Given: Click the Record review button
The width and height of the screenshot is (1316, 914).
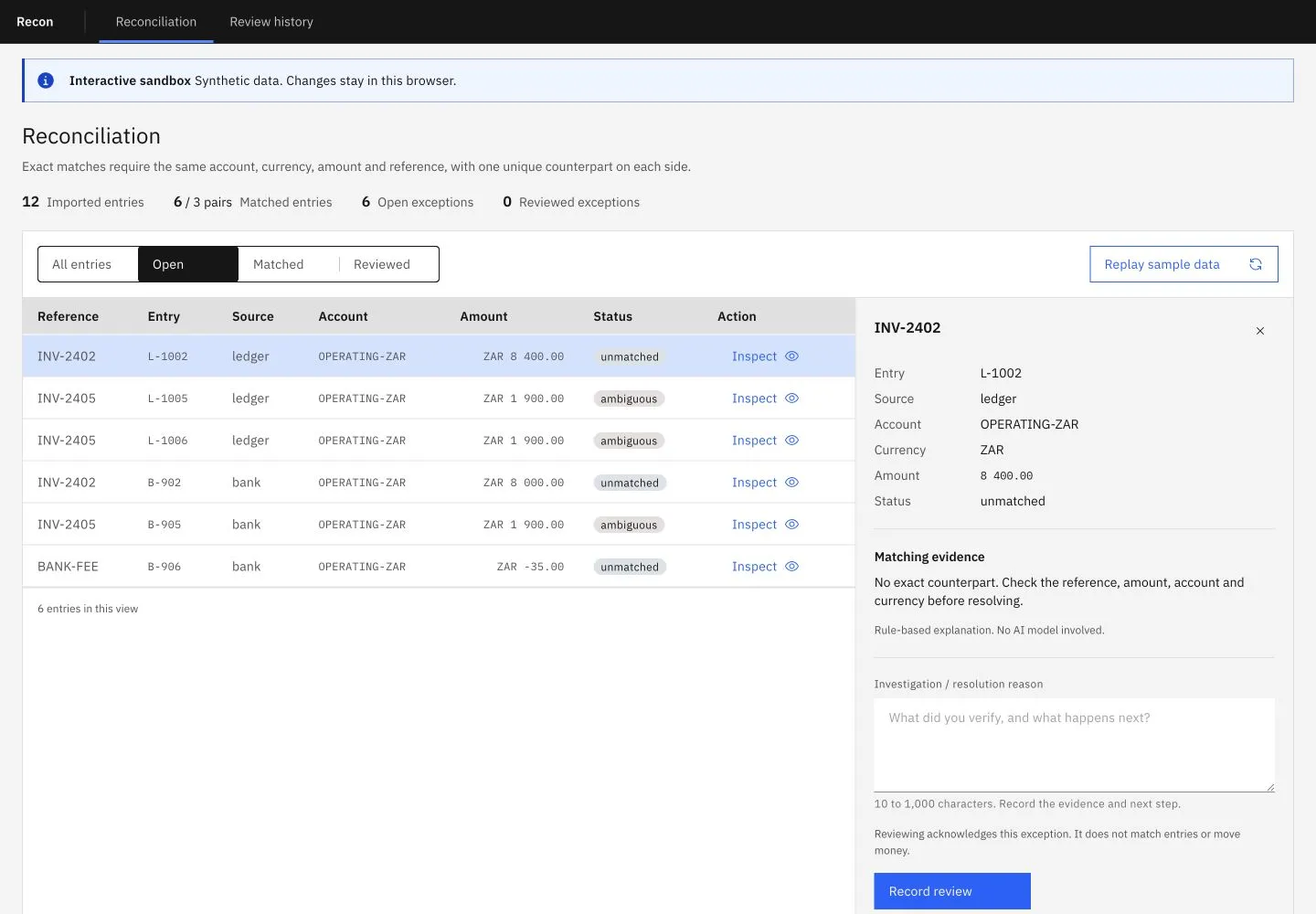Looking at the screenshot, I should [952, 891].
